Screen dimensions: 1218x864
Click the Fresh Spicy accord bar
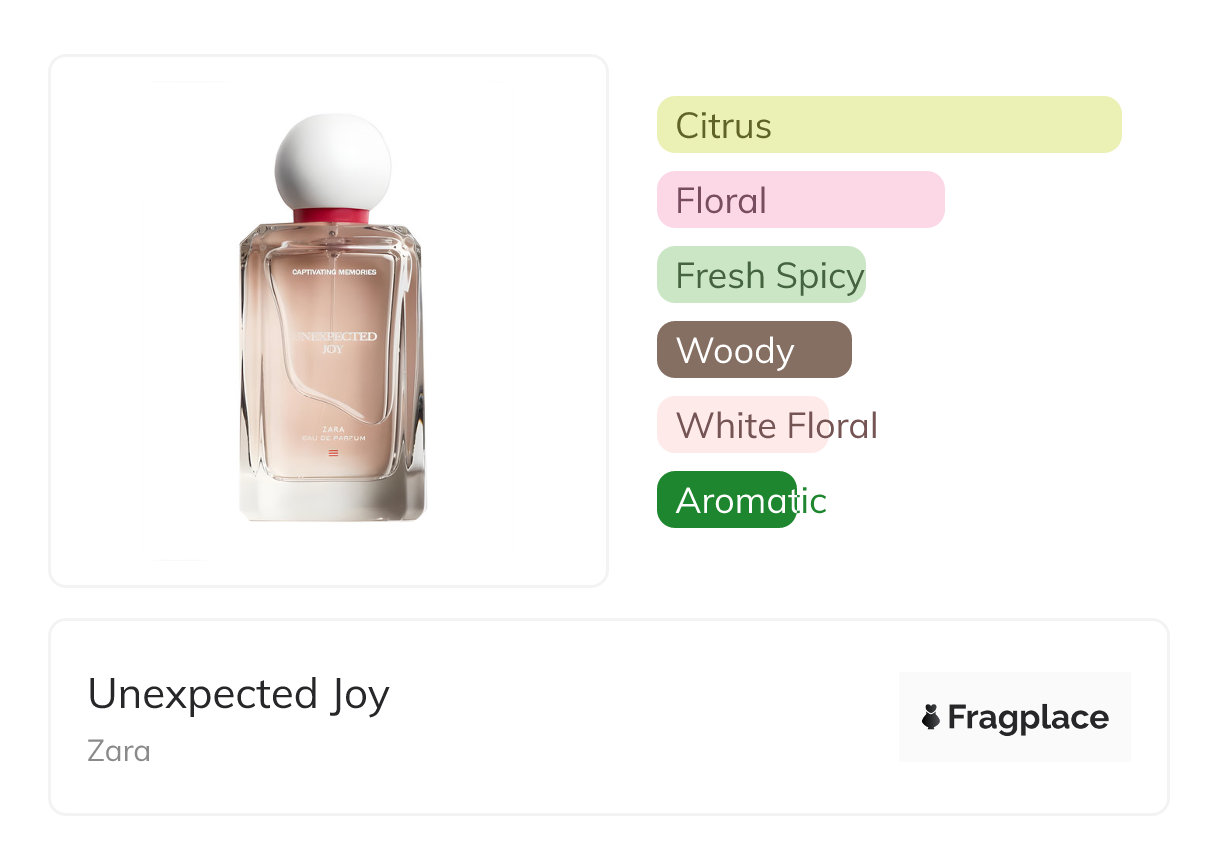(761, 275)
